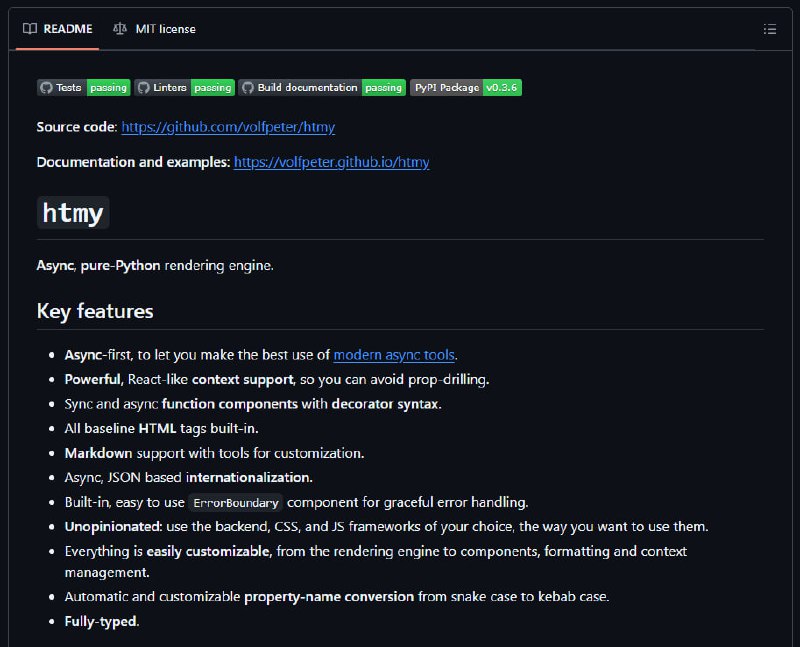Click the GitHub logo in Tests badge
The image size is (800, 647).
point(46,88)
